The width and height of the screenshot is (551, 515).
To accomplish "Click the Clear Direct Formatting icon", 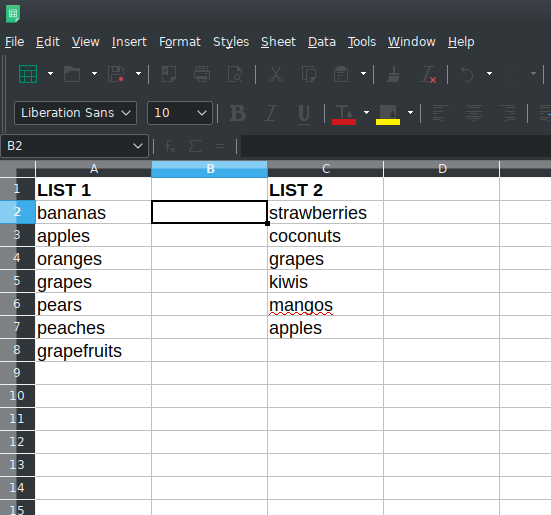I will pyautogui.click(x=428, y=74).
